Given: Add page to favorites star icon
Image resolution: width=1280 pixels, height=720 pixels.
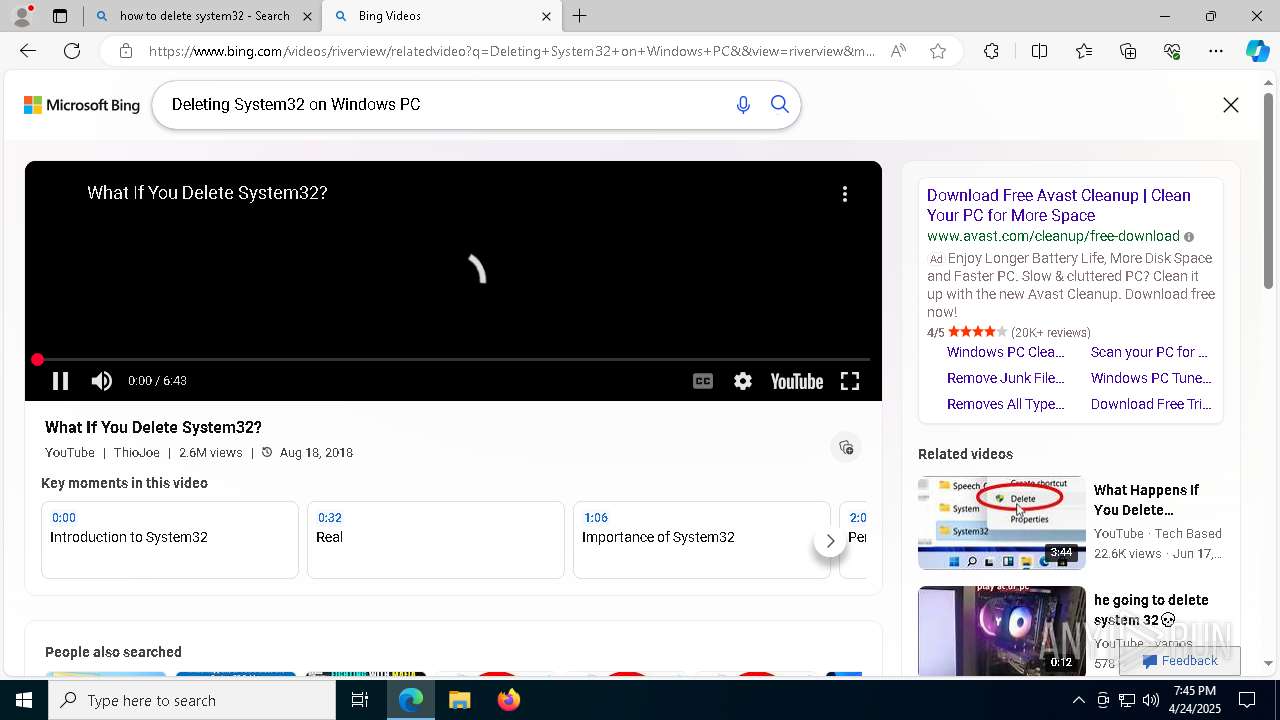Looking at the screenshot, I should tap(938, 51).
